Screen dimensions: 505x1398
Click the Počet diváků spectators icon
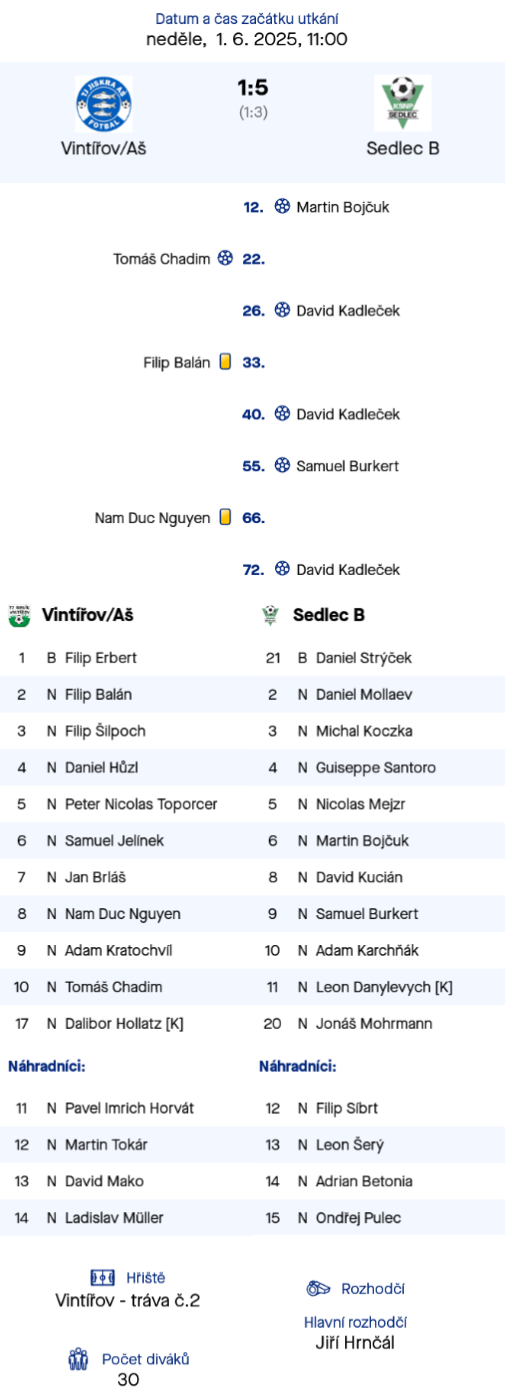[x=79, y=1358]
